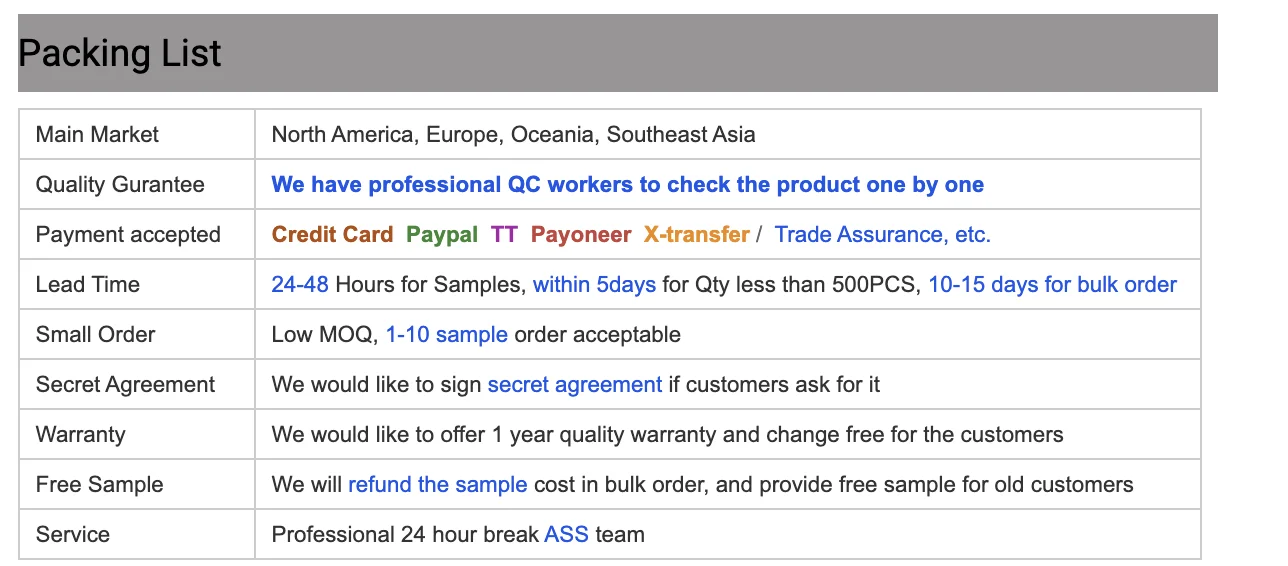The width and height of the screenshot is (1288, 566).
Task: Click the orange X-transfer text
Action: 696,235
